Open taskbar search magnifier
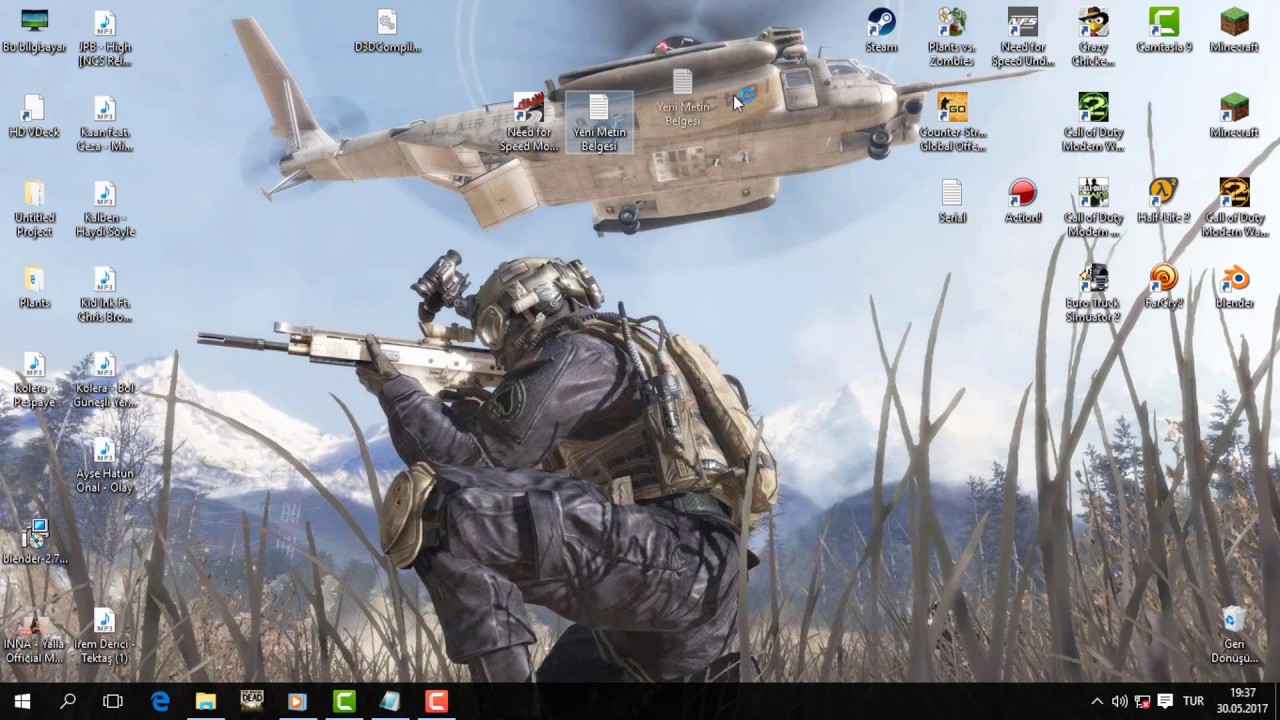Viewport: 1280px width, 720px height. coord(68,701)
